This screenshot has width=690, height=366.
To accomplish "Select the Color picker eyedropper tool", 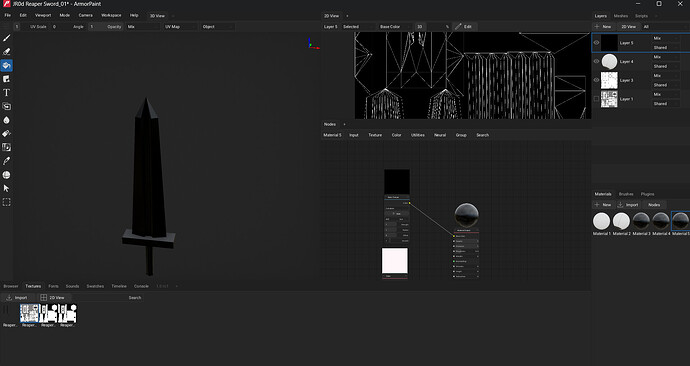I will point(6,161).
